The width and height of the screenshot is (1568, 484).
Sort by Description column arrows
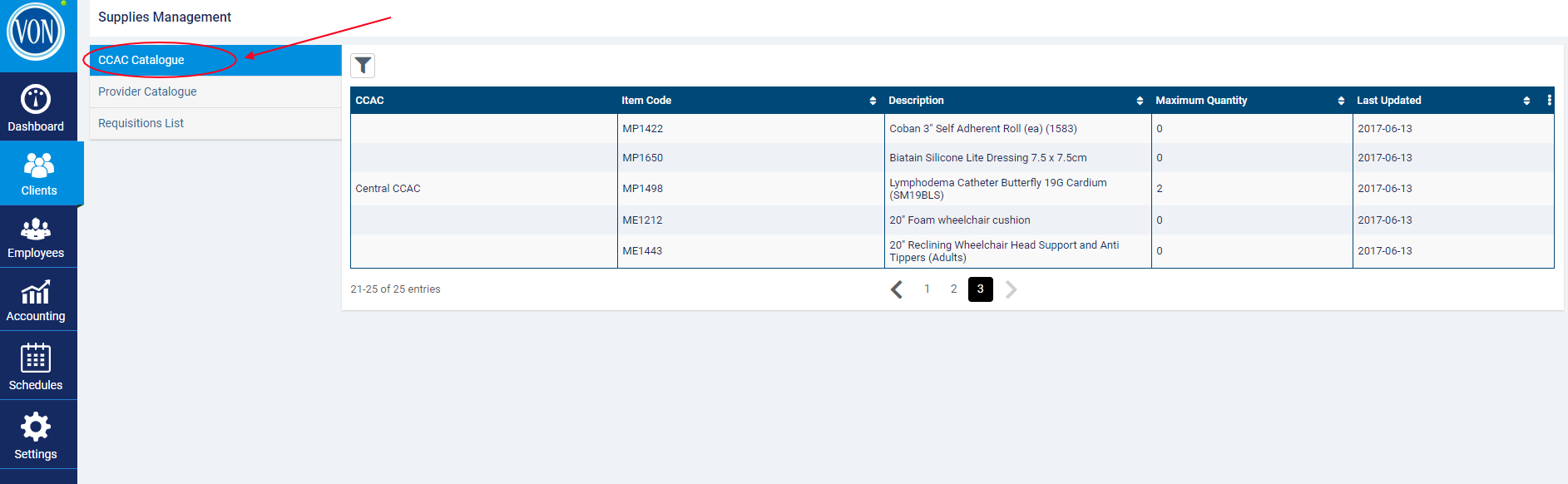pos(1140,101)
